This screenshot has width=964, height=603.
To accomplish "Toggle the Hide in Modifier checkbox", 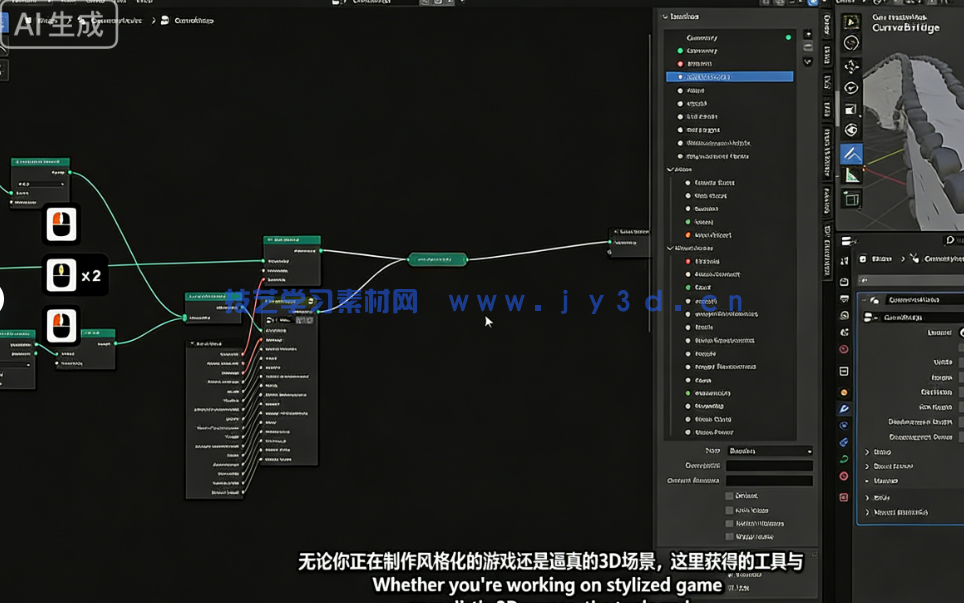I will coord(729,523).
